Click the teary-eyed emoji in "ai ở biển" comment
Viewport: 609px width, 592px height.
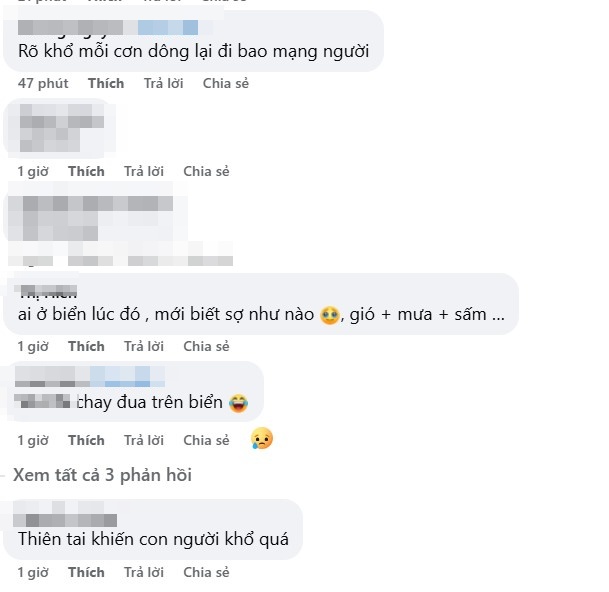[329, 315]
